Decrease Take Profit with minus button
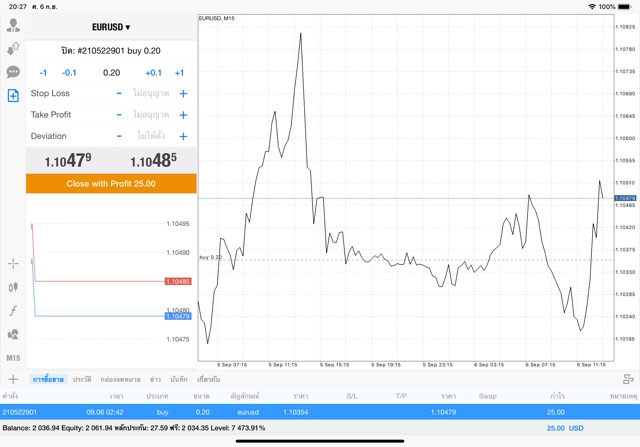This screenshot has height=447, width=640. pos(119,115)
